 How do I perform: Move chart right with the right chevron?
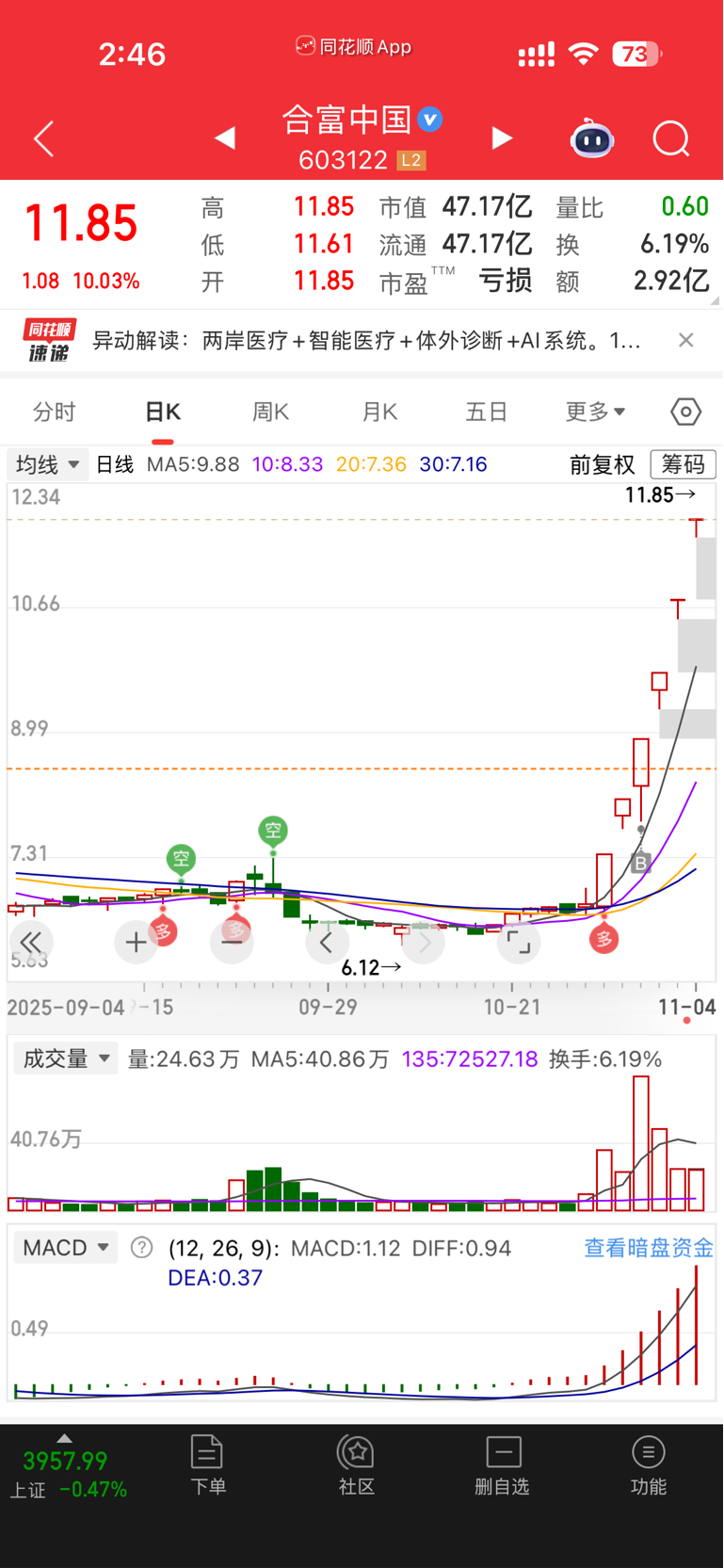(424, 942)
